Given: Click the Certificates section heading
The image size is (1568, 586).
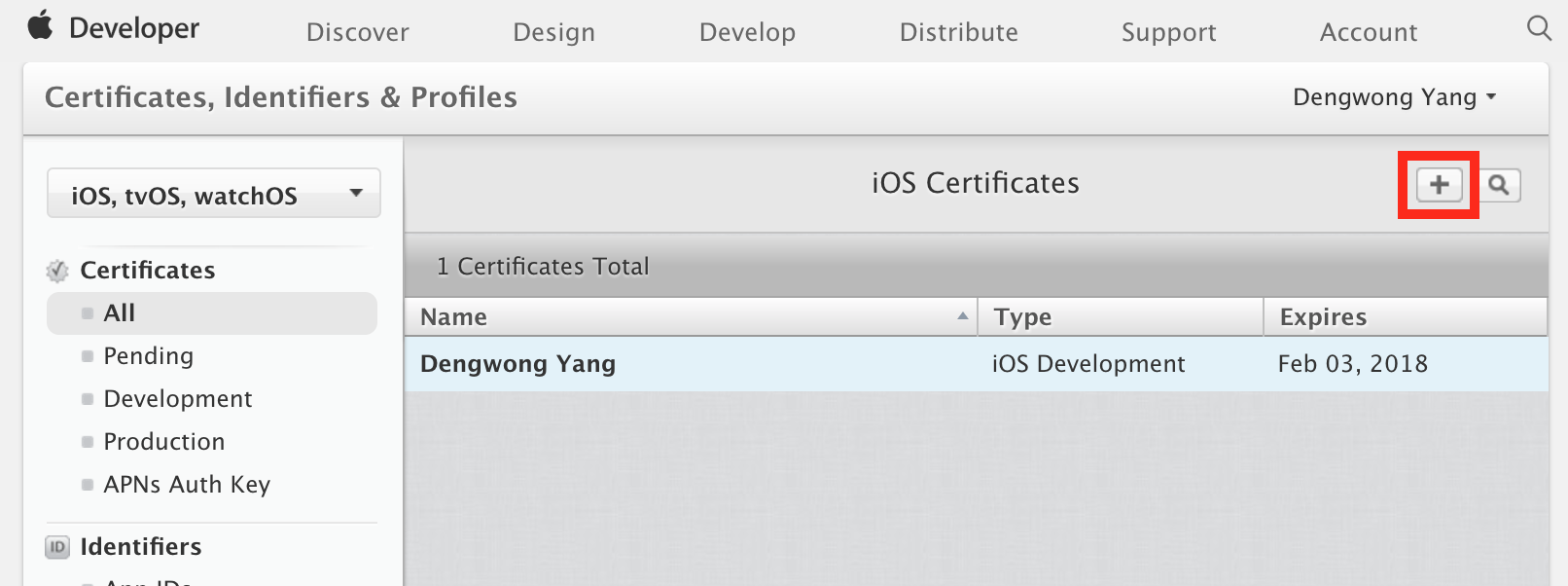Looking at the screenshot, I should (x=148, y=271).
